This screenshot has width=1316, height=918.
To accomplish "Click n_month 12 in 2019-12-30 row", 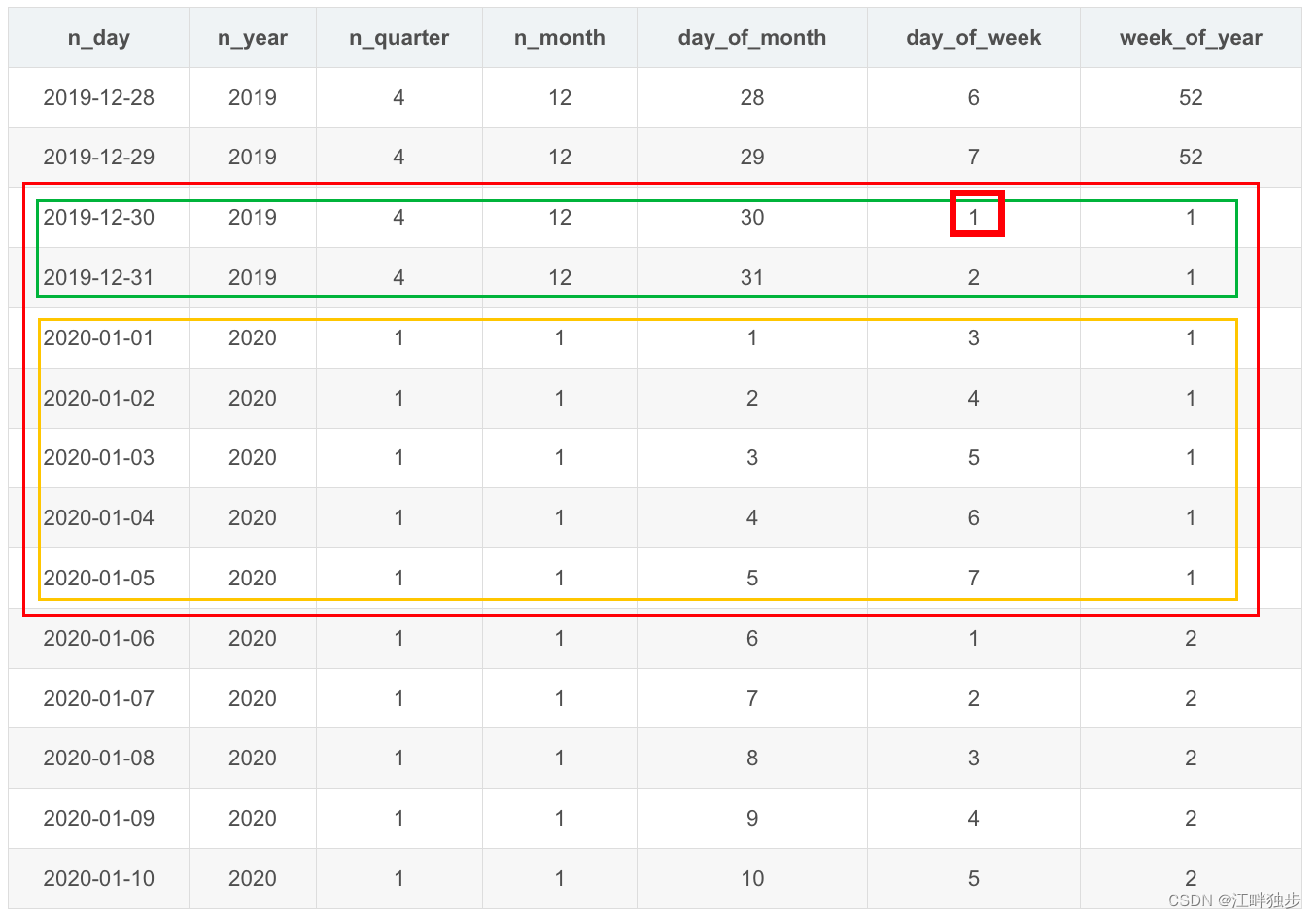I will click(560, 217).
